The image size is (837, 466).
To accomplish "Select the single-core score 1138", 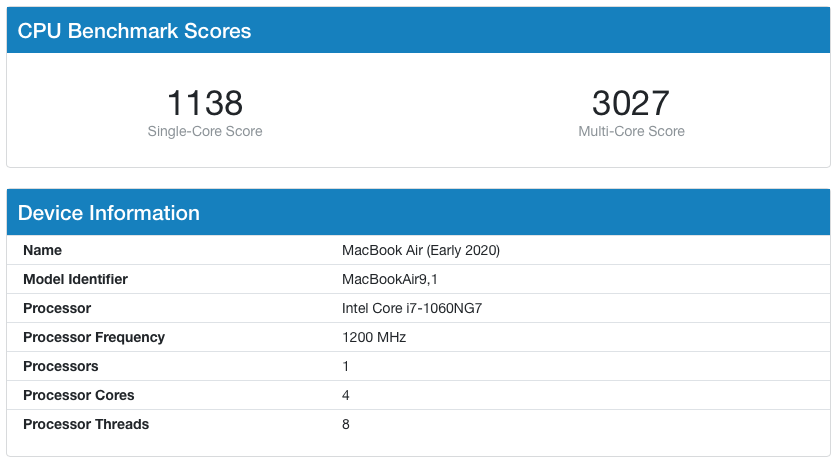I will point(205,102).
